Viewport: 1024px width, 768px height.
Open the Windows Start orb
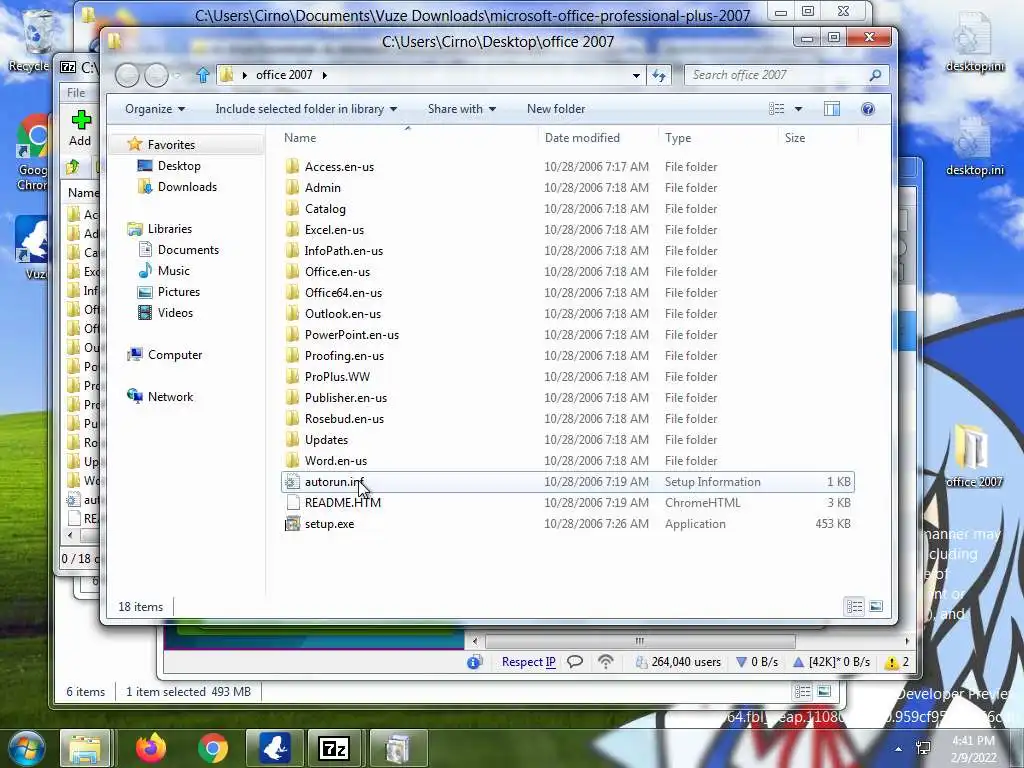point(26,748)
